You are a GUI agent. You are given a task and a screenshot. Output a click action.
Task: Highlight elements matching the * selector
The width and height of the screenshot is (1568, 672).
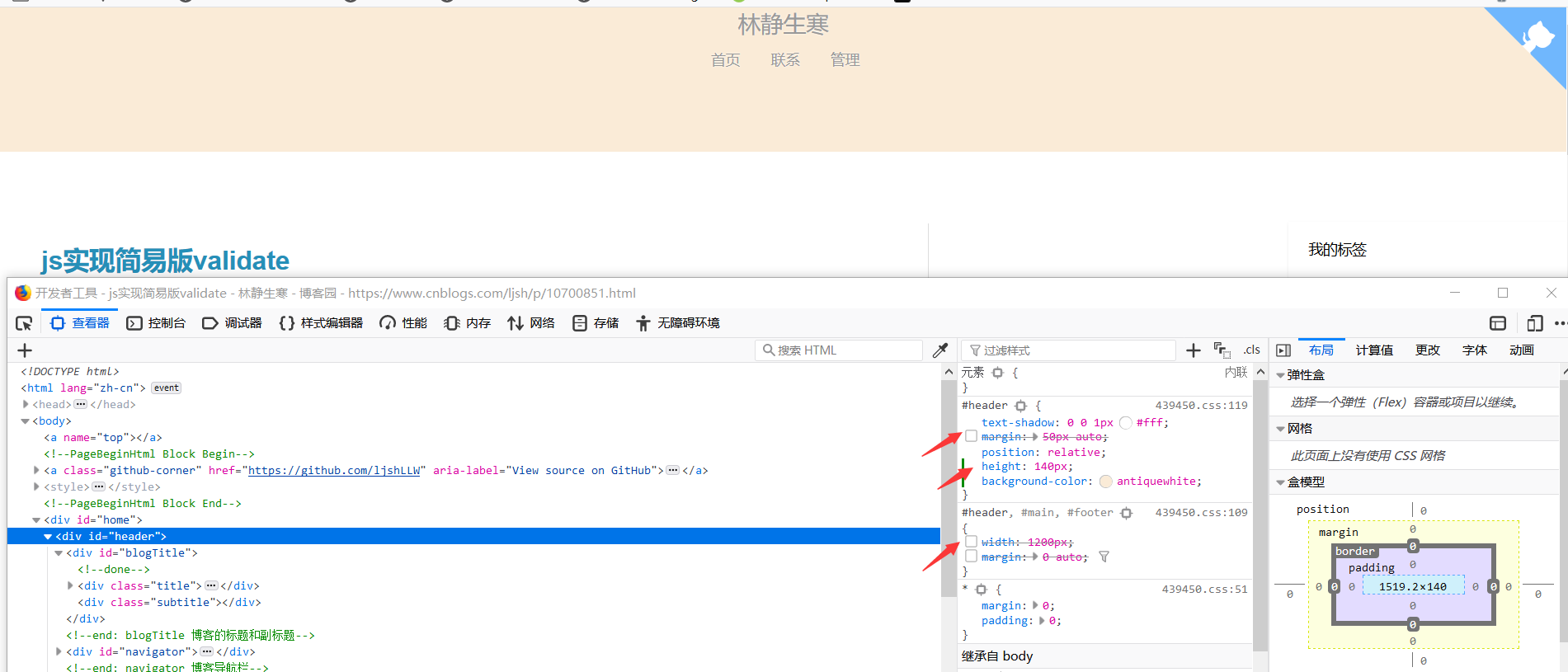click(981, 590)
